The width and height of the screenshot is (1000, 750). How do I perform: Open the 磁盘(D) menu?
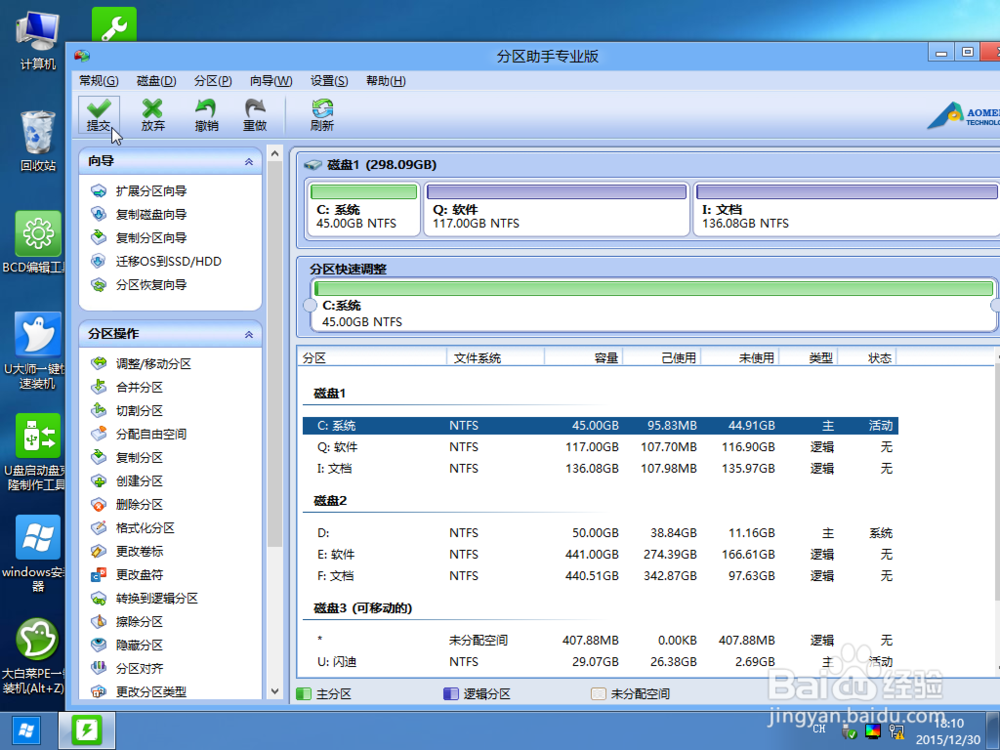(x=156, y=80)
